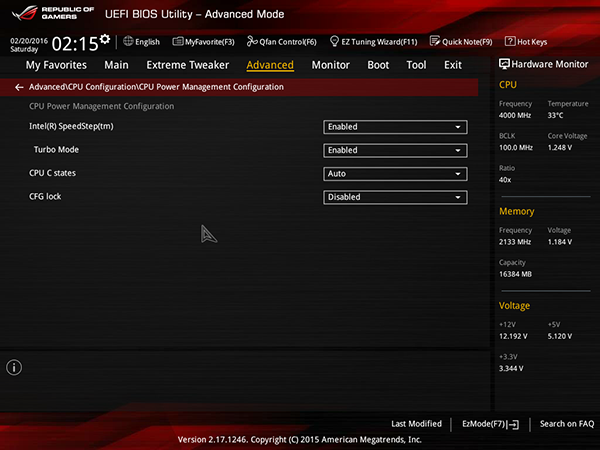Open the Extreme Tweaker tab
The image size is (600, 450).
pyautogui.click(x=188, y=65)
